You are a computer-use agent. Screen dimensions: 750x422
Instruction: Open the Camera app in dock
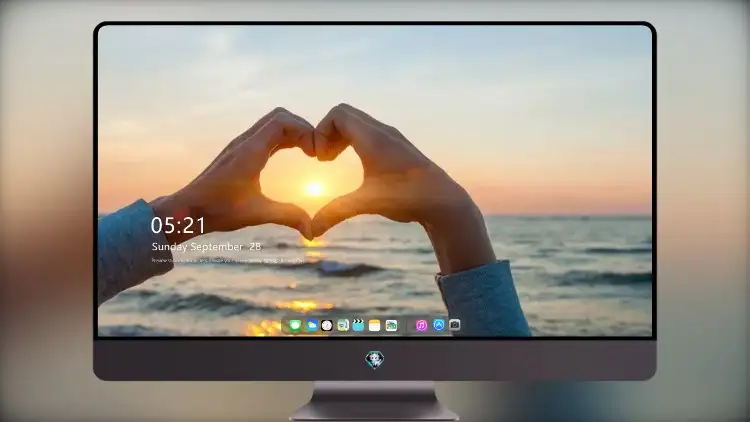[455, 325]
